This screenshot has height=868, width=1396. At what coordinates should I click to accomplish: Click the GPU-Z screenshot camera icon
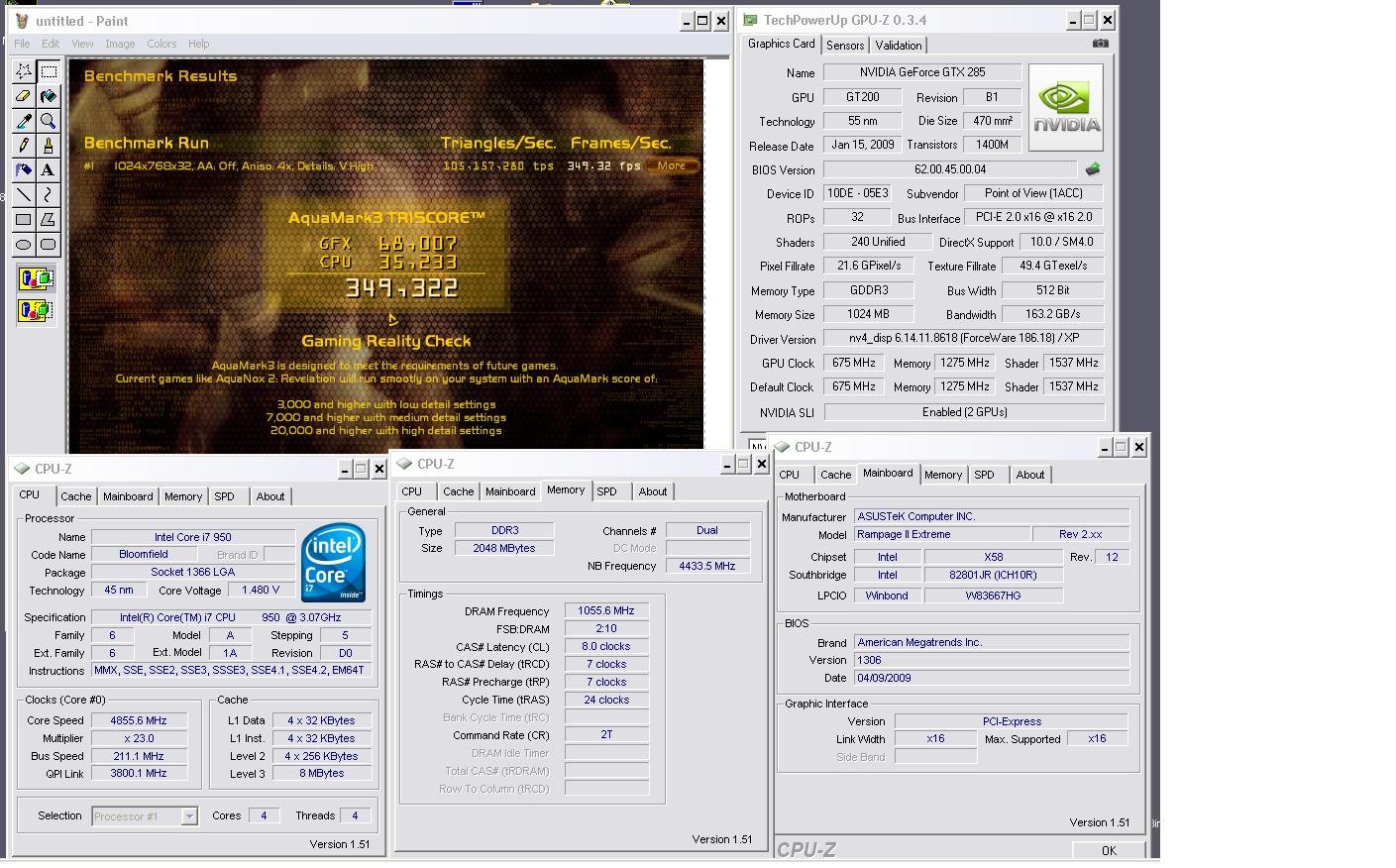coord(1101,44)
